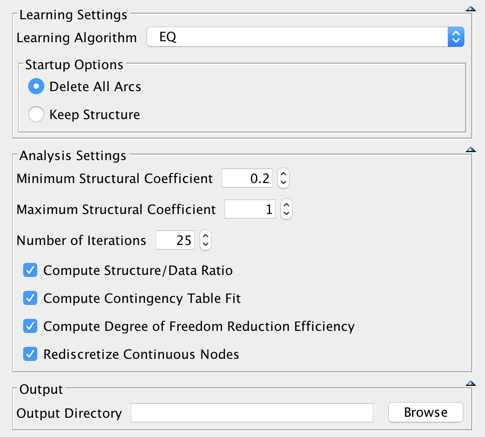485x437 pixels.
Task: Toggle Compute Contingency Table Fit checkbox
Action: pos(30,298)
